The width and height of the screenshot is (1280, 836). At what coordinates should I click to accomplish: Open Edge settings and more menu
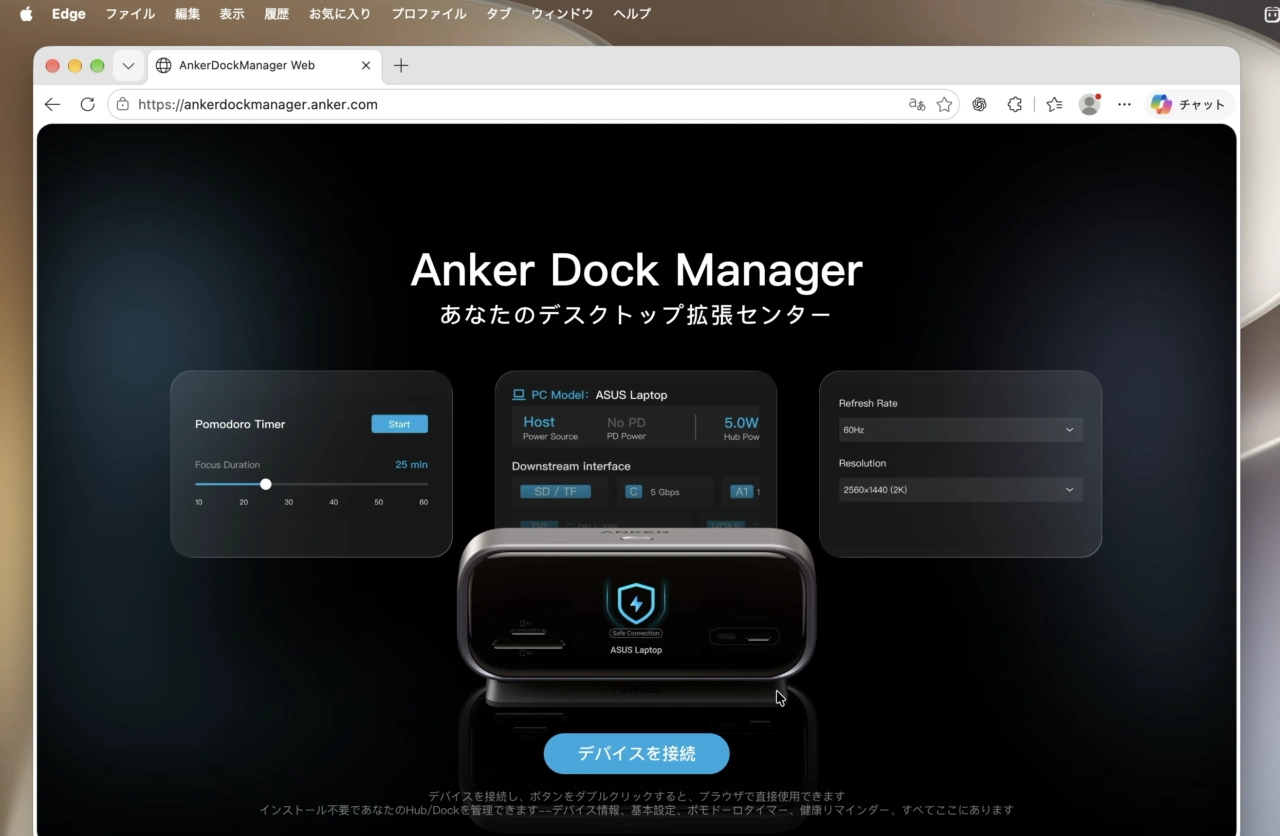coord(1125,104)
